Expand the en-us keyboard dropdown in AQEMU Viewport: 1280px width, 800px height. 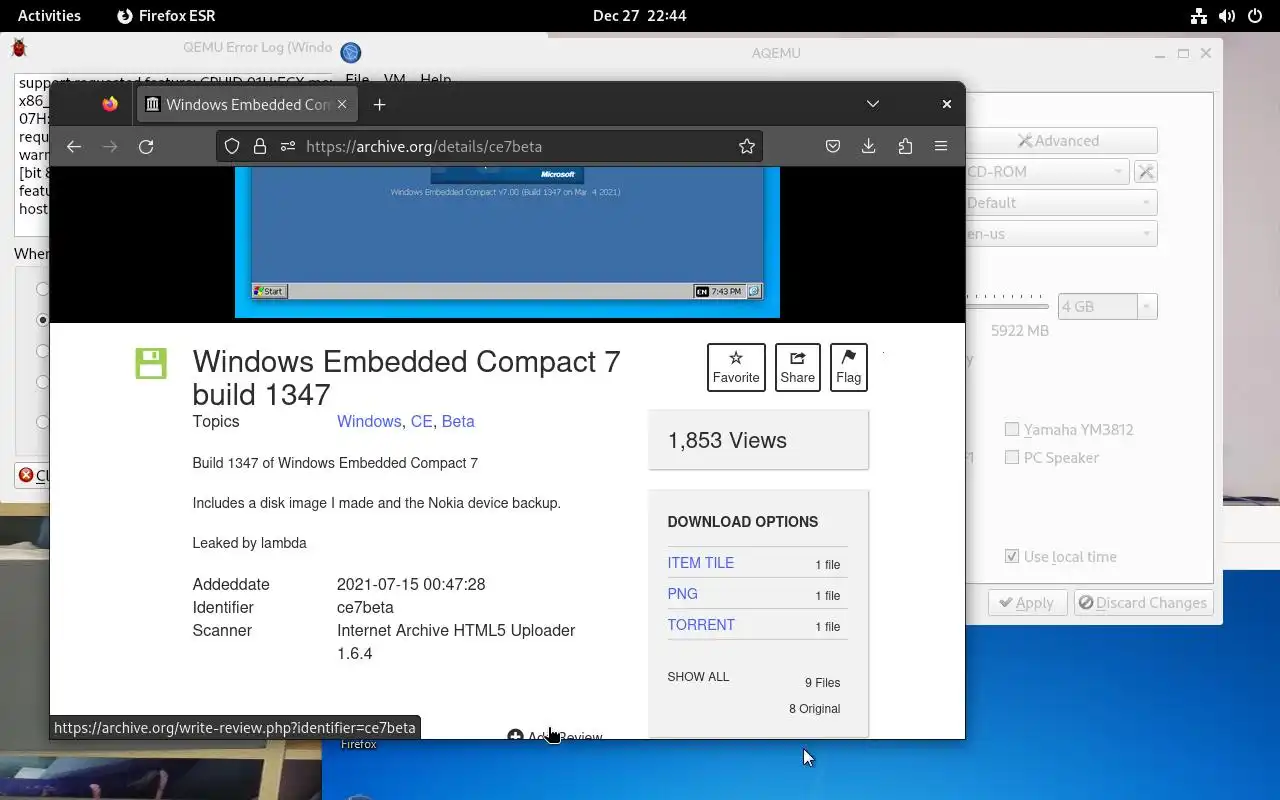1061,234
